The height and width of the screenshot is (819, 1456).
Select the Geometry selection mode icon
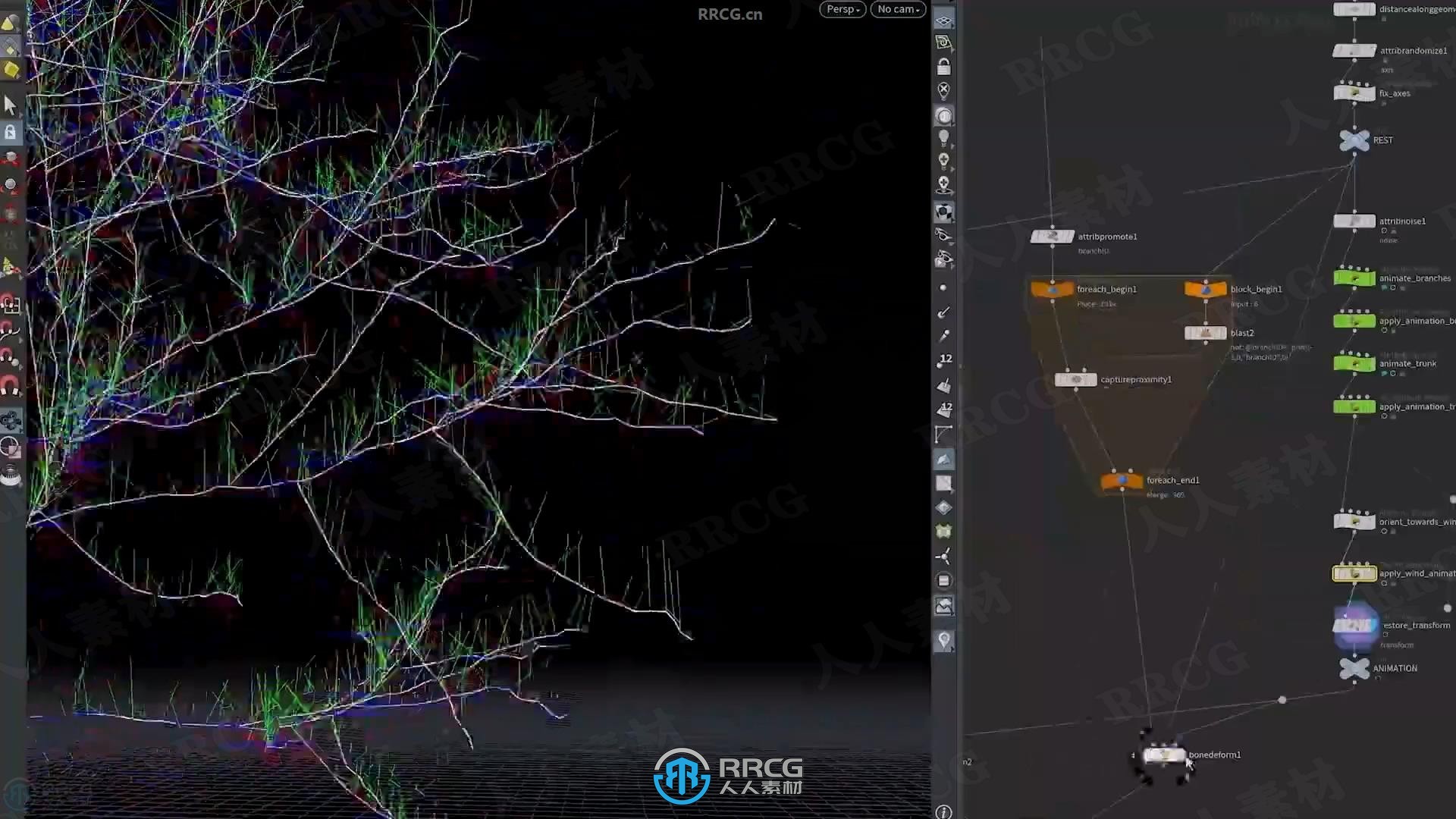10,49
